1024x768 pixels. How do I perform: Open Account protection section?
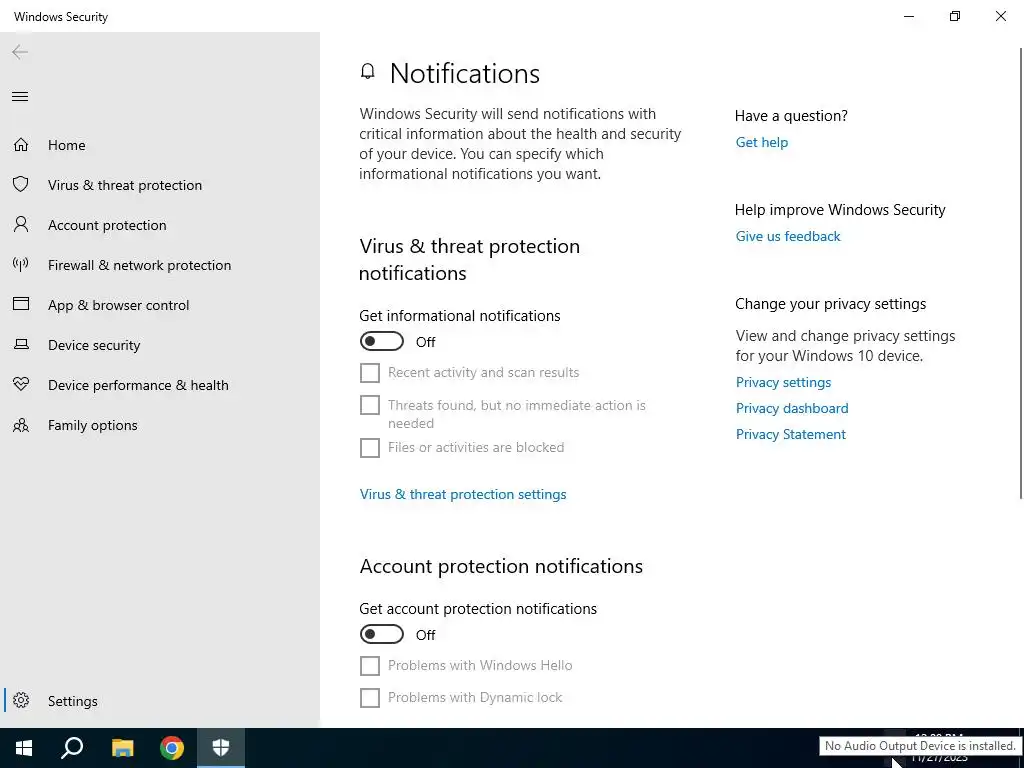pos(160,225)
